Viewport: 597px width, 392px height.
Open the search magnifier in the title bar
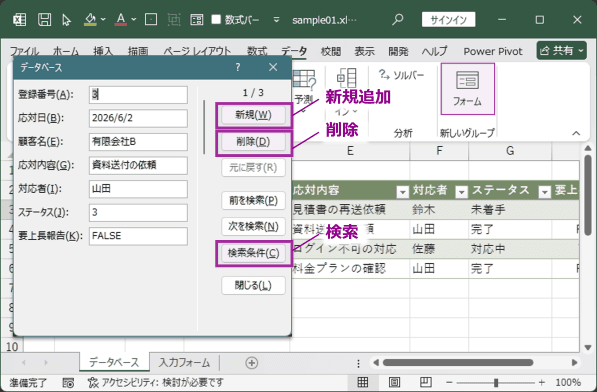point(397,19)
